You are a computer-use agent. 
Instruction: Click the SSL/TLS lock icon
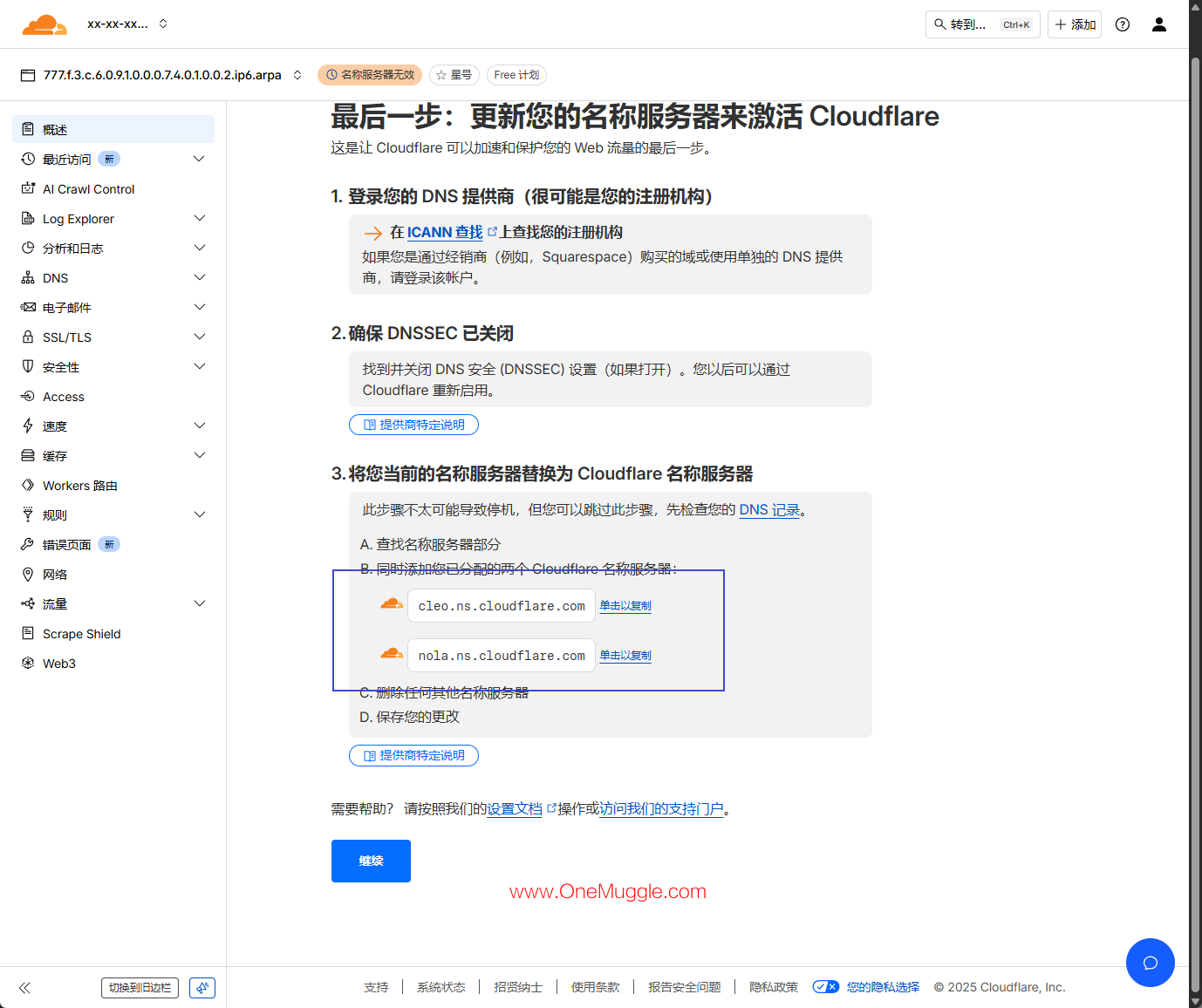point(28,337)
